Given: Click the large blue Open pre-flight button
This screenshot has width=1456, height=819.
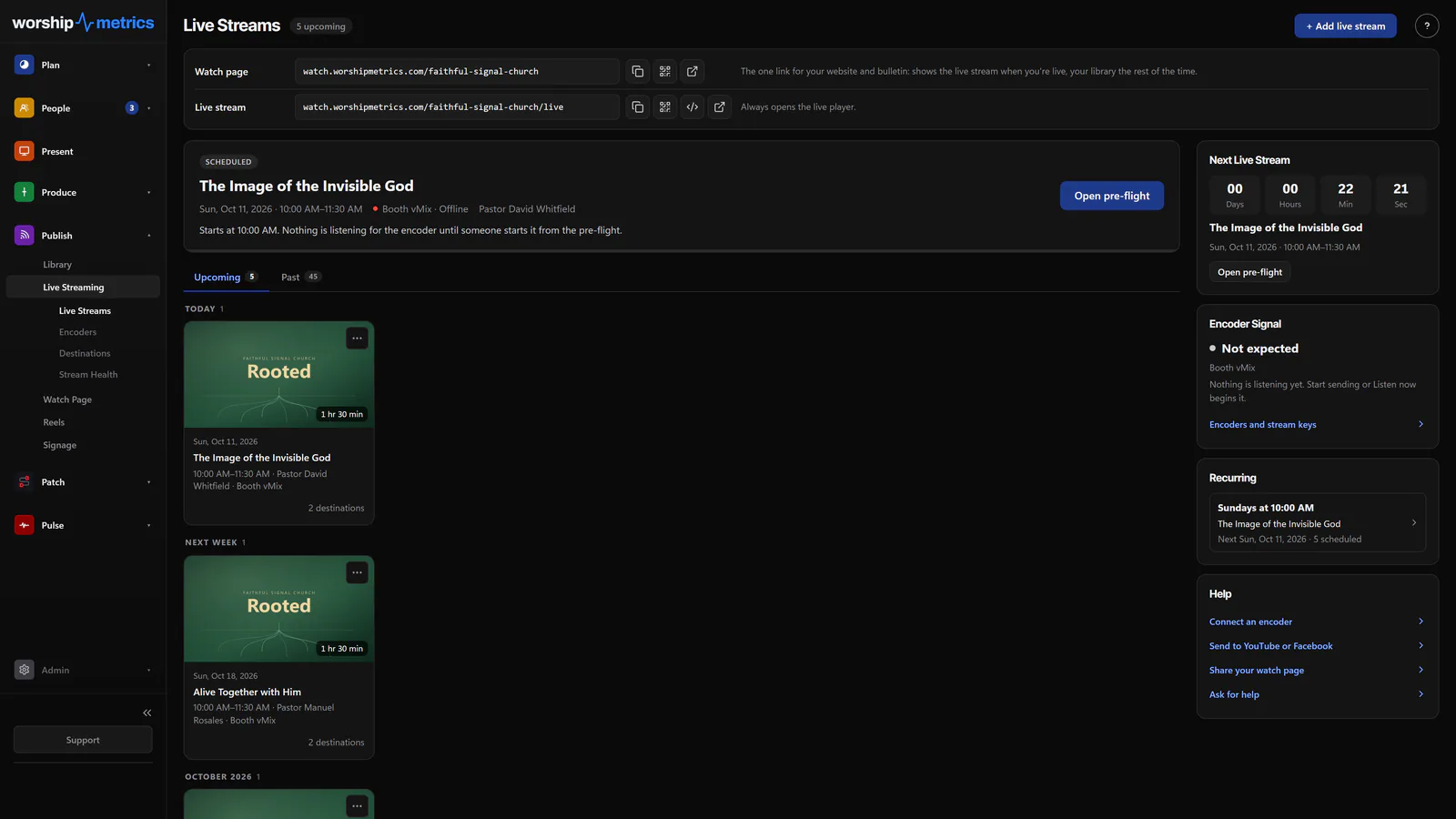Looking at the screenshot, I should pos(1112,196).
